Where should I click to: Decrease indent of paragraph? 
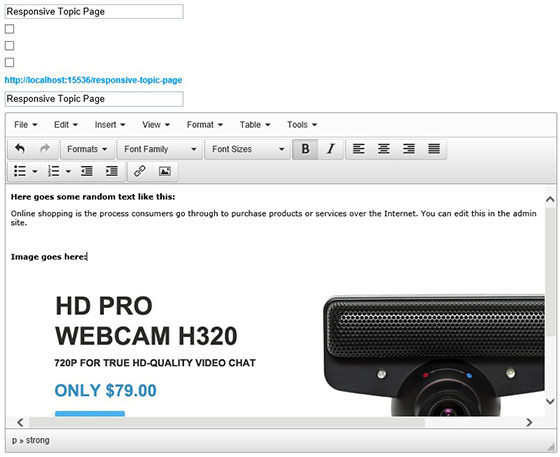pyautogui.click(x=87, y=171)
